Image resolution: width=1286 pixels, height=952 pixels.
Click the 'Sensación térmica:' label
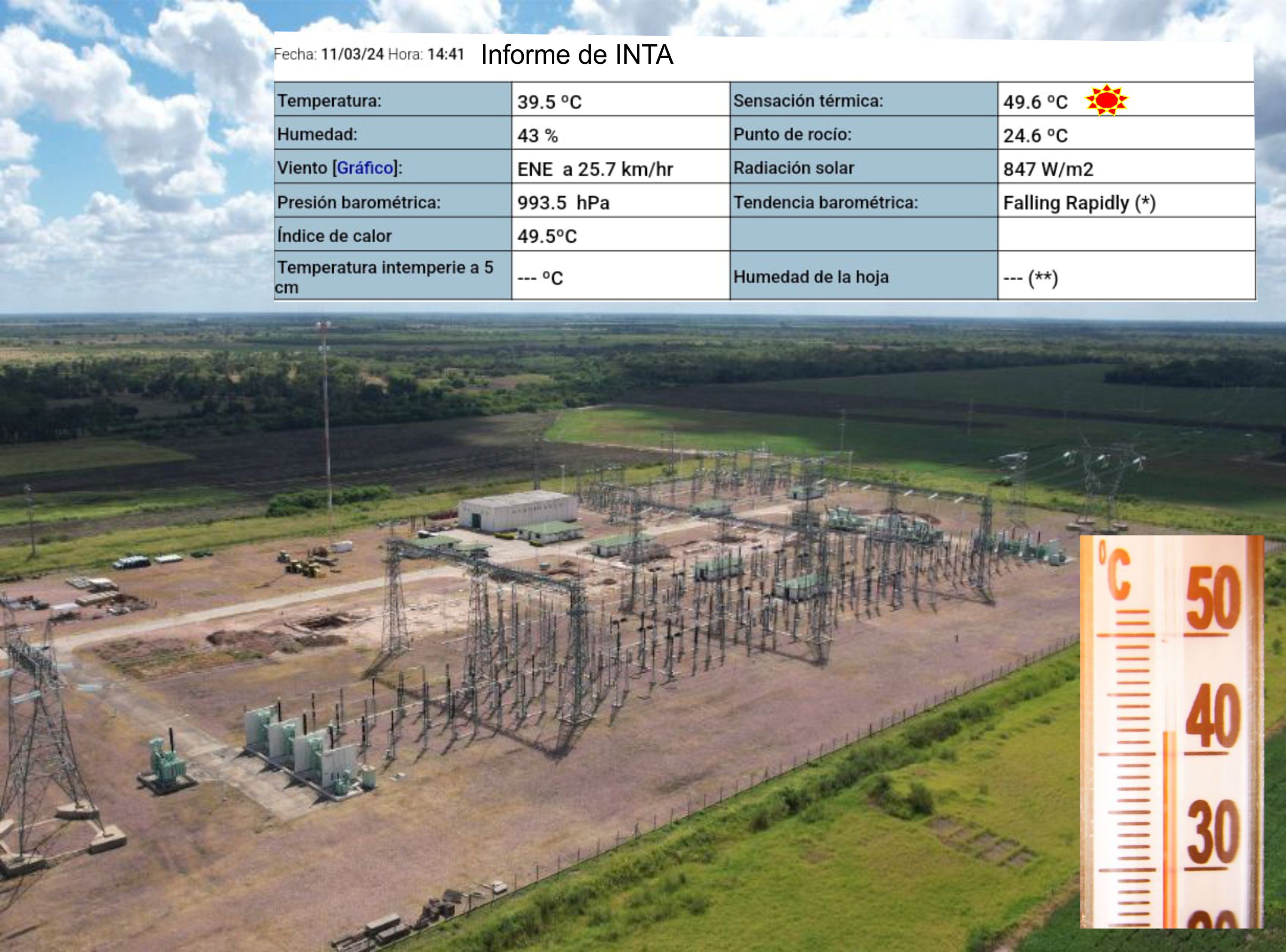pyautogui.click(x=808, y=101)
